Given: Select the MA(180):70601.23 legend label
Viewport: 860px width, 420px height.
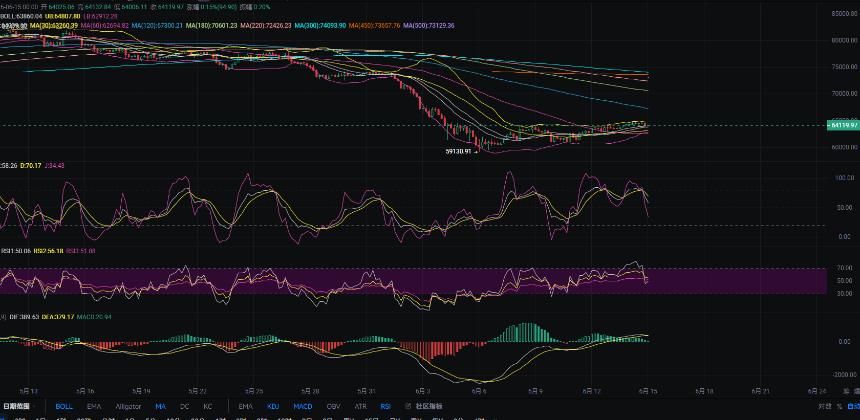Looking at the screenshot, I should point(212,26).
